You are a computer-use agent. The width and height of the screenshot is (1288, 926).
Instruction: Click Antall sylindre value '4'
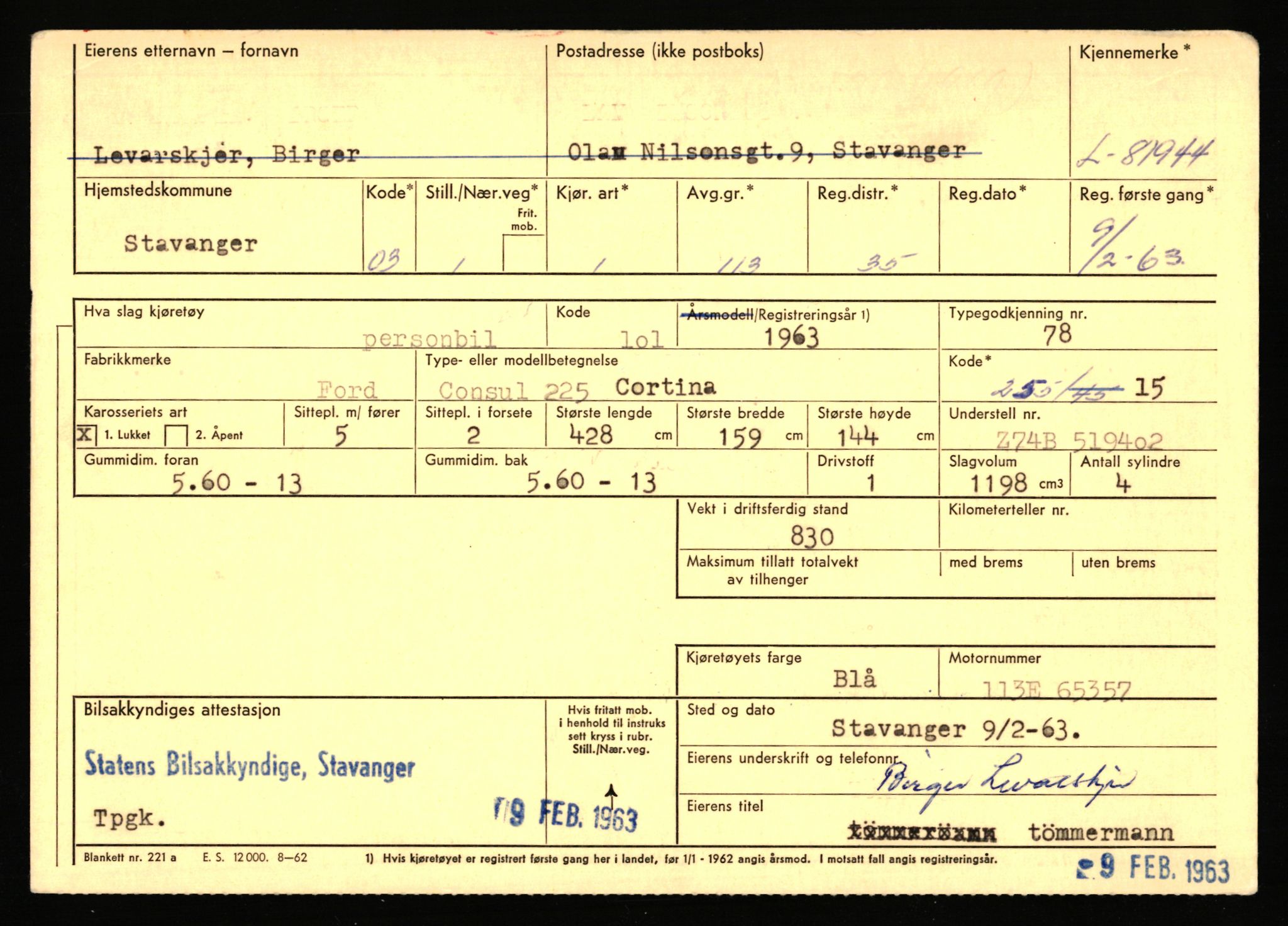click(1123, 484)
